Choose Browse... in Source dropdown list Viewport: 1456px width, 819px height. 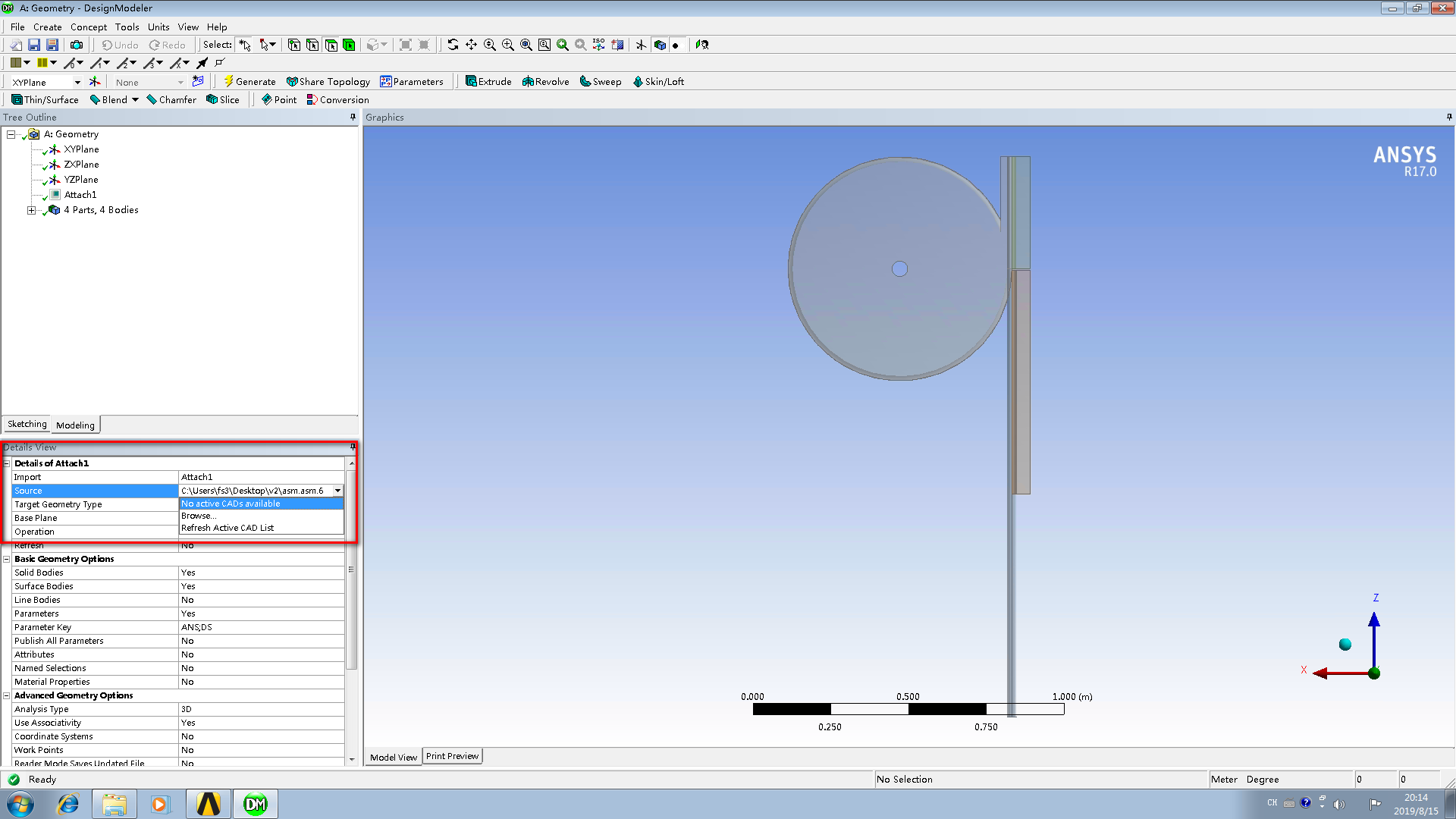(x=199, y=516)
